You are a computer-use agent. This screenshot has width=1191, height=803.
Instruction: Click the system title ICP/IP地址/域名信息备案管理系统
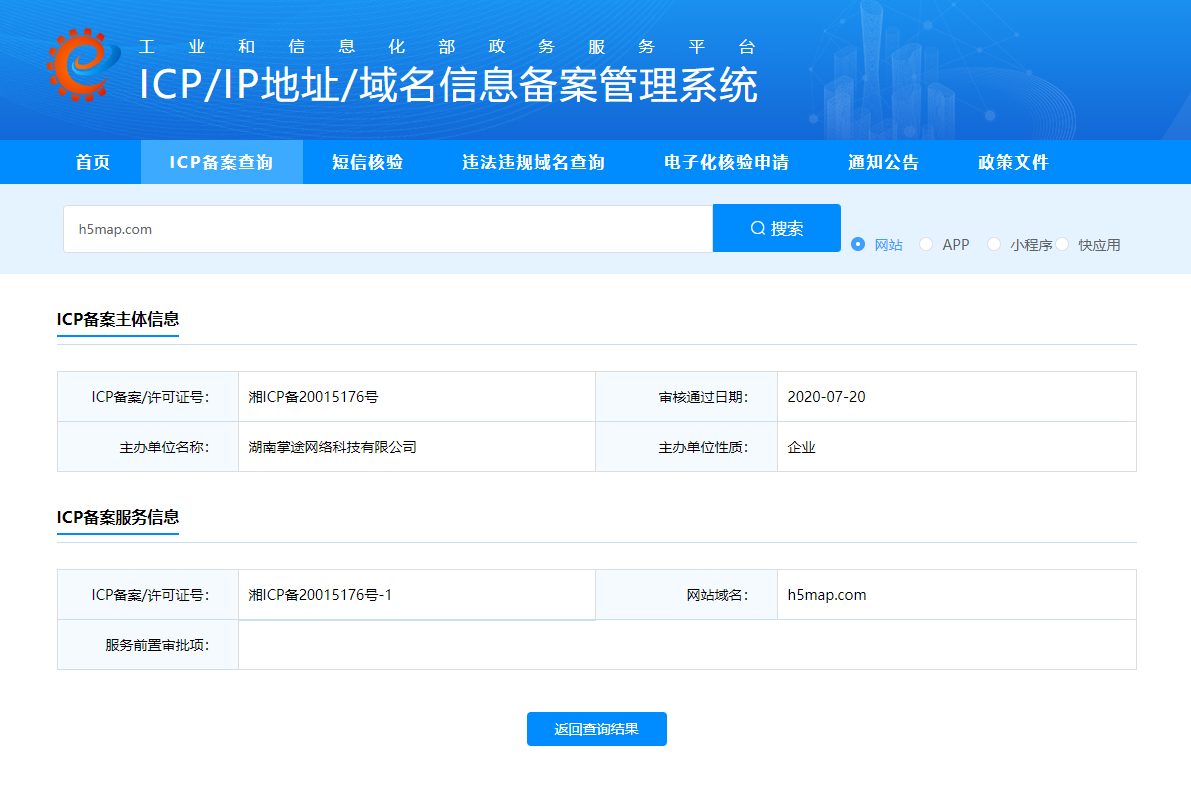click(x=448, y=84)
